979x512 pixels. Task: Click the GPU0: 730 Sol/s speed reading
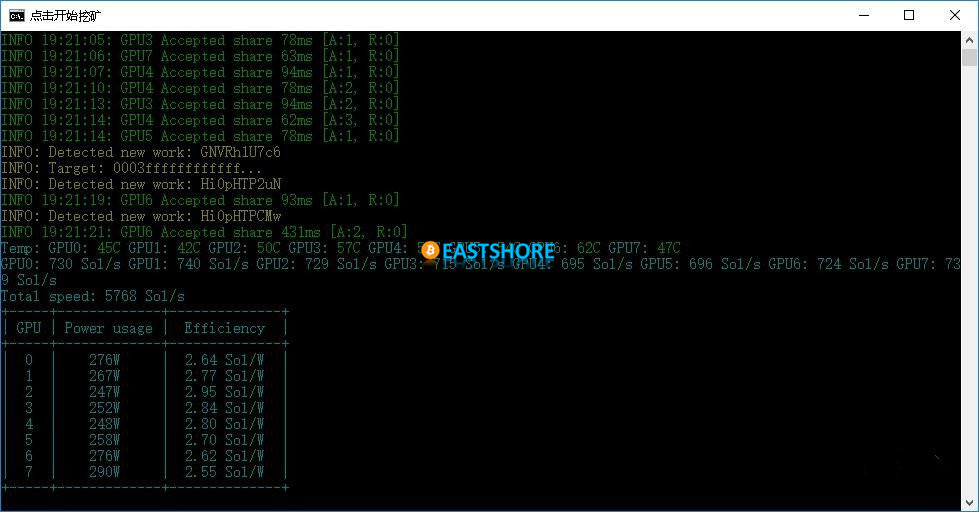61,264
